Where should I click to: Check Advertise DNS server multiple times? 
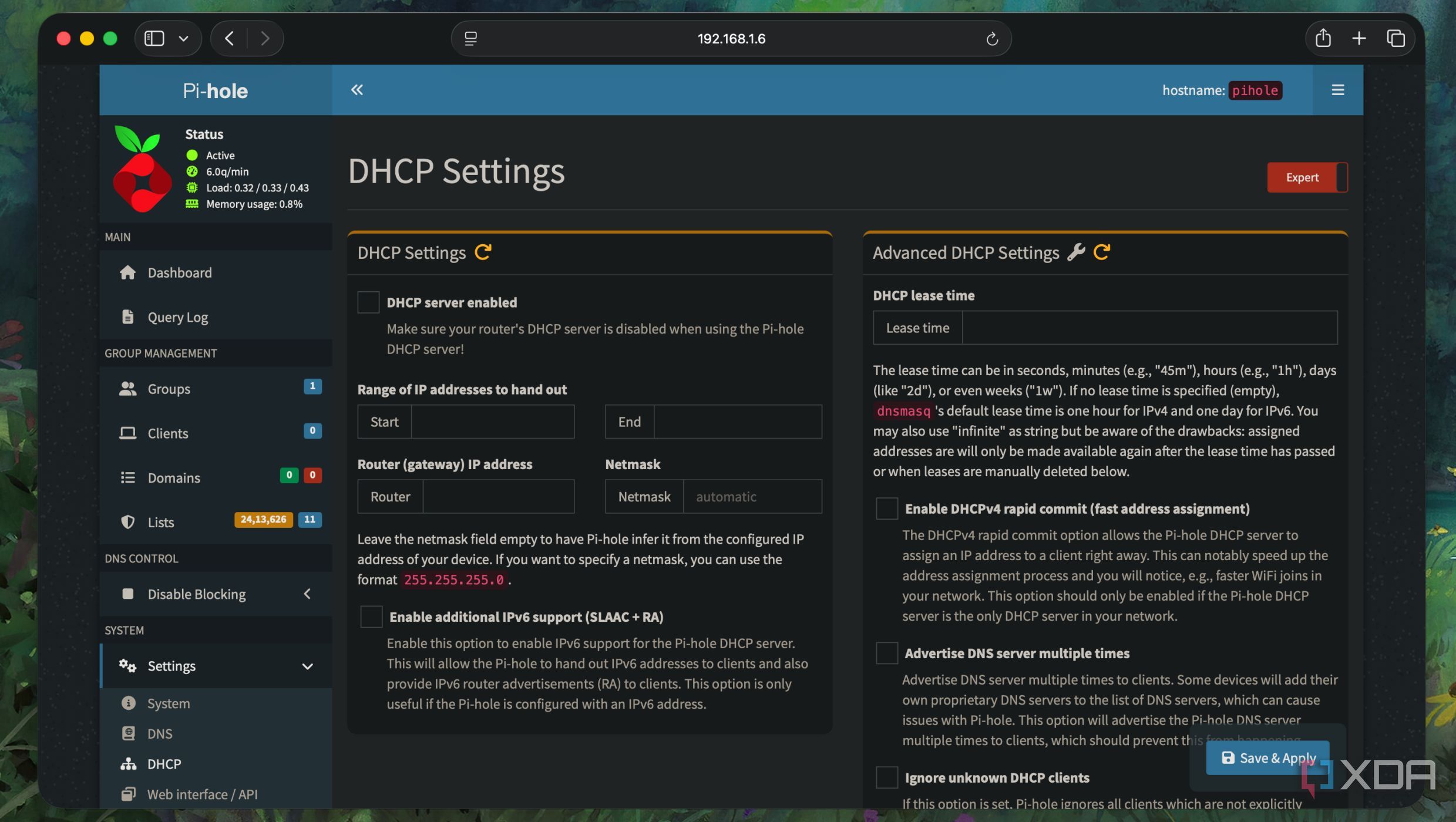tap(887, 653)
